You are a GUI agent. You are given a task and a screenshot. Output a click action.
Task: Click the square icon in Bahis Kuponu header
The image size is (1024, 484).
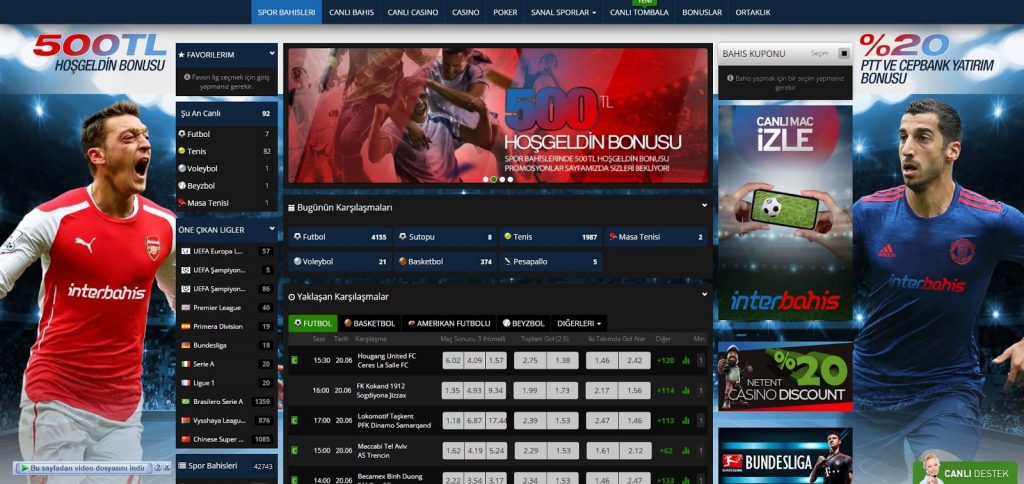(844, 54)
